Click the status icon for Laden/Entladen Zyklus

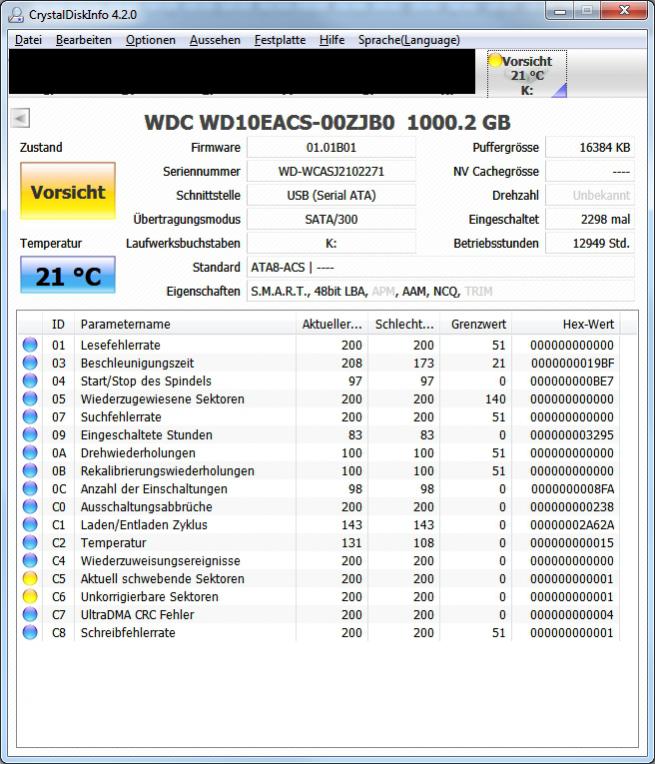coord(30,525)
